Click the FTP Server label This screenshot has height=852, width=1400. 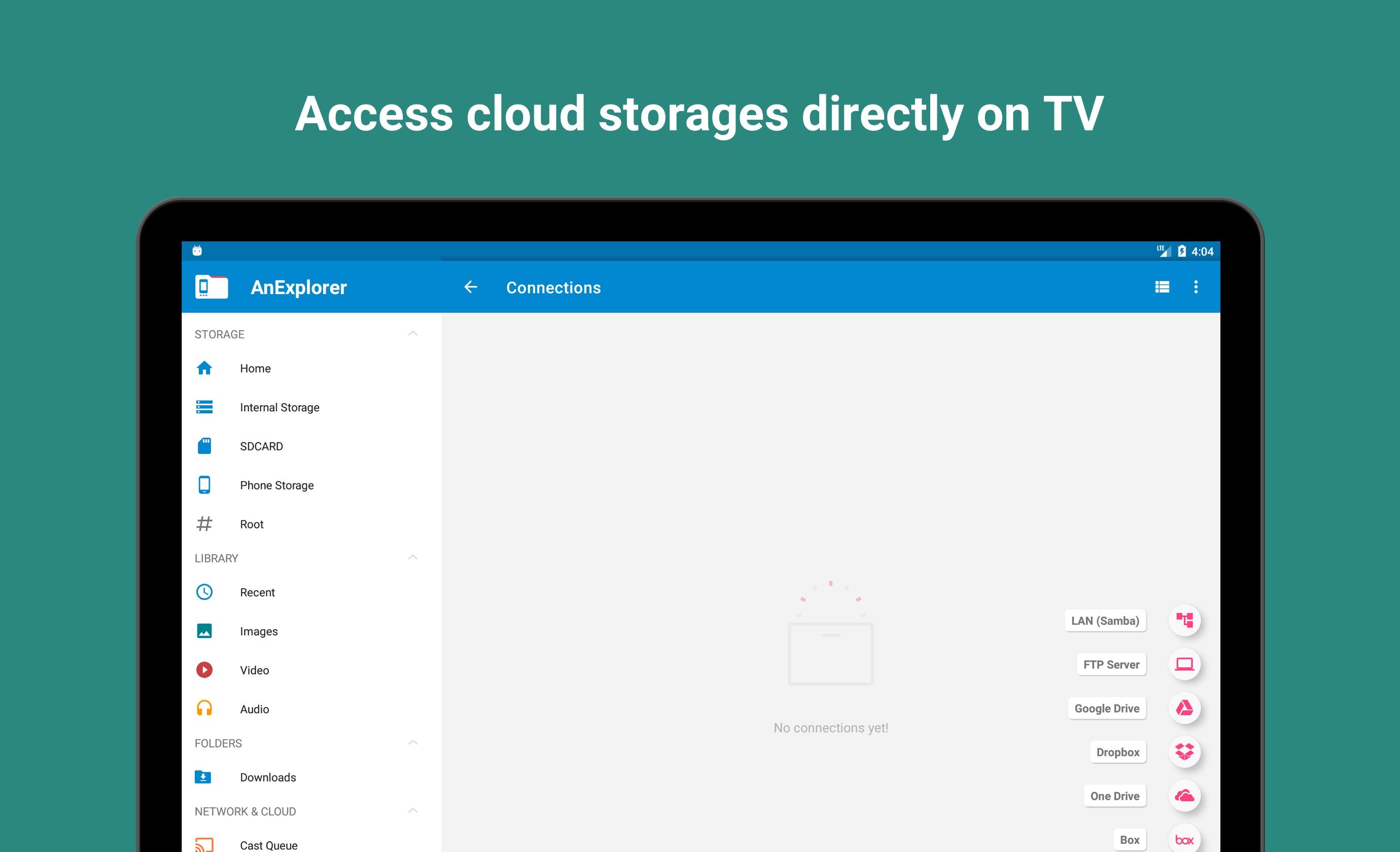[x=1111, y=664]
